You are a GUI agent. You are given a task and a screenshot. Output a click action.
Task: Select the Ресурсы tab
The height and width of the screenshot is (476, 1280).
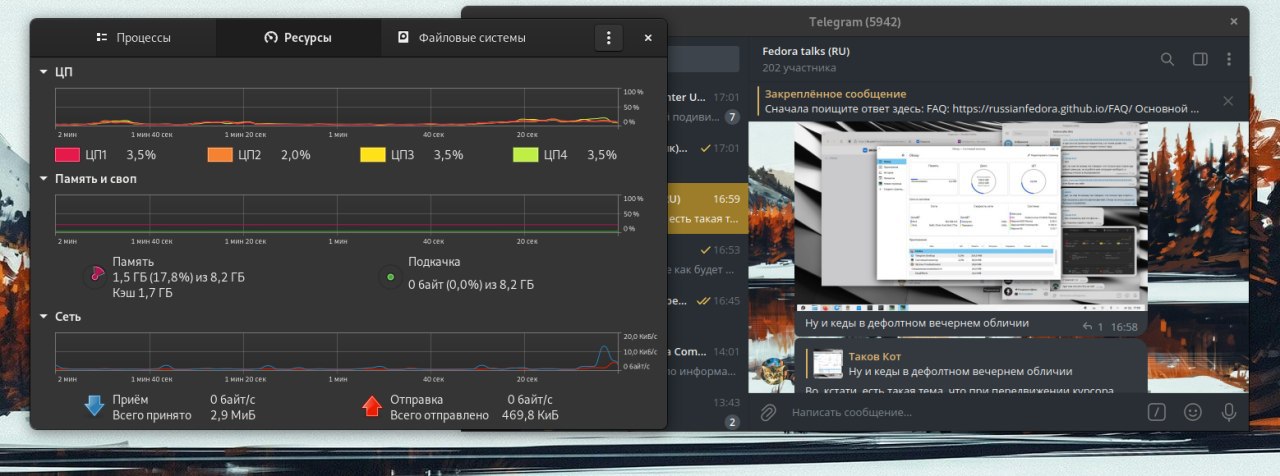298,38
